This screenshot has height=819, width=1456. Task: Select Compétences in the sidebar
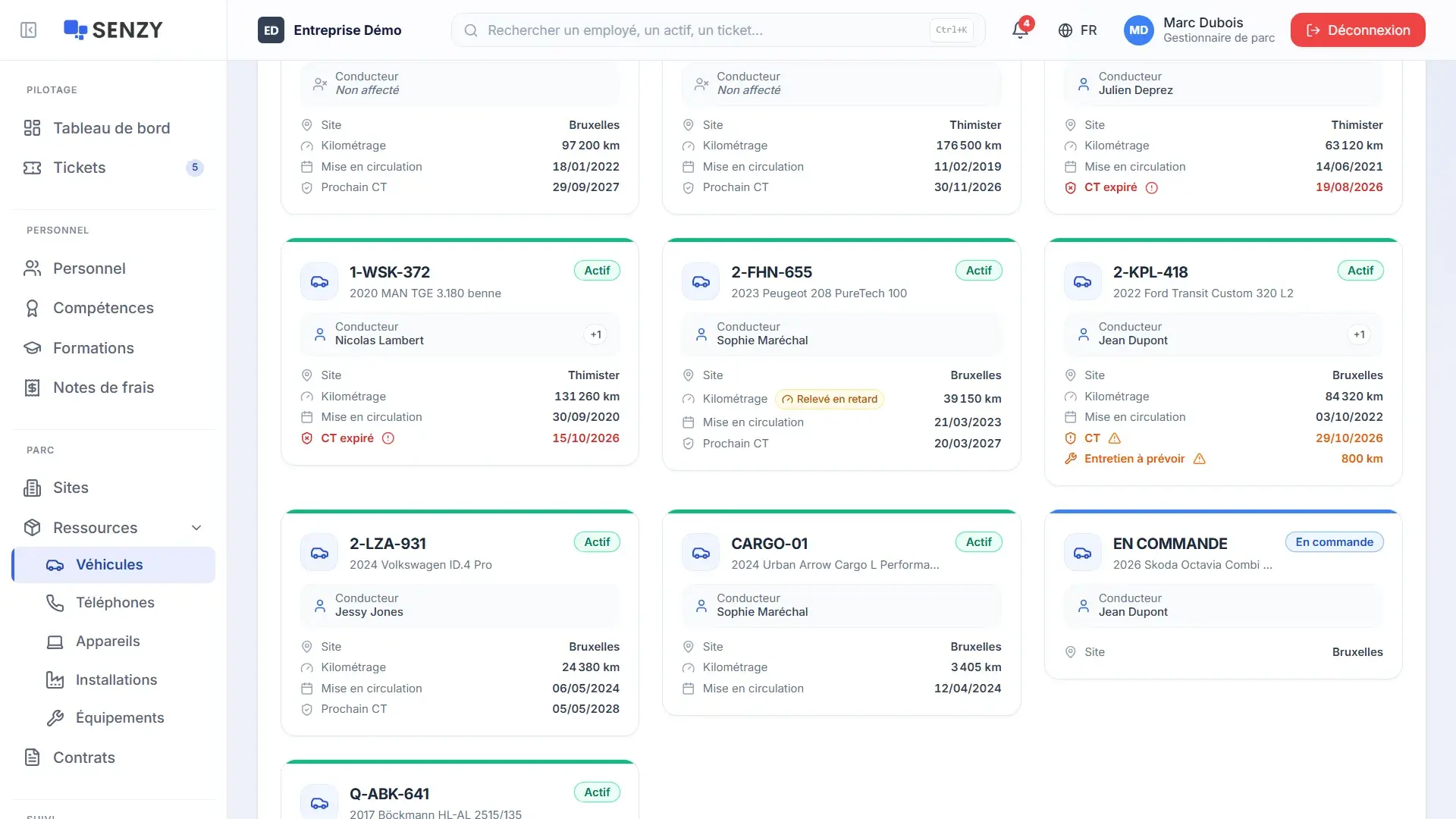pos(114,308)
